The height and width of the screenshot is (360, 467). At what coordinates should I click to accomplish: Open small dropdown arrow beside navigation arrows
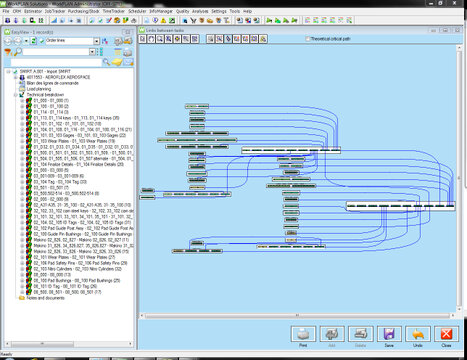coord(26,41)
